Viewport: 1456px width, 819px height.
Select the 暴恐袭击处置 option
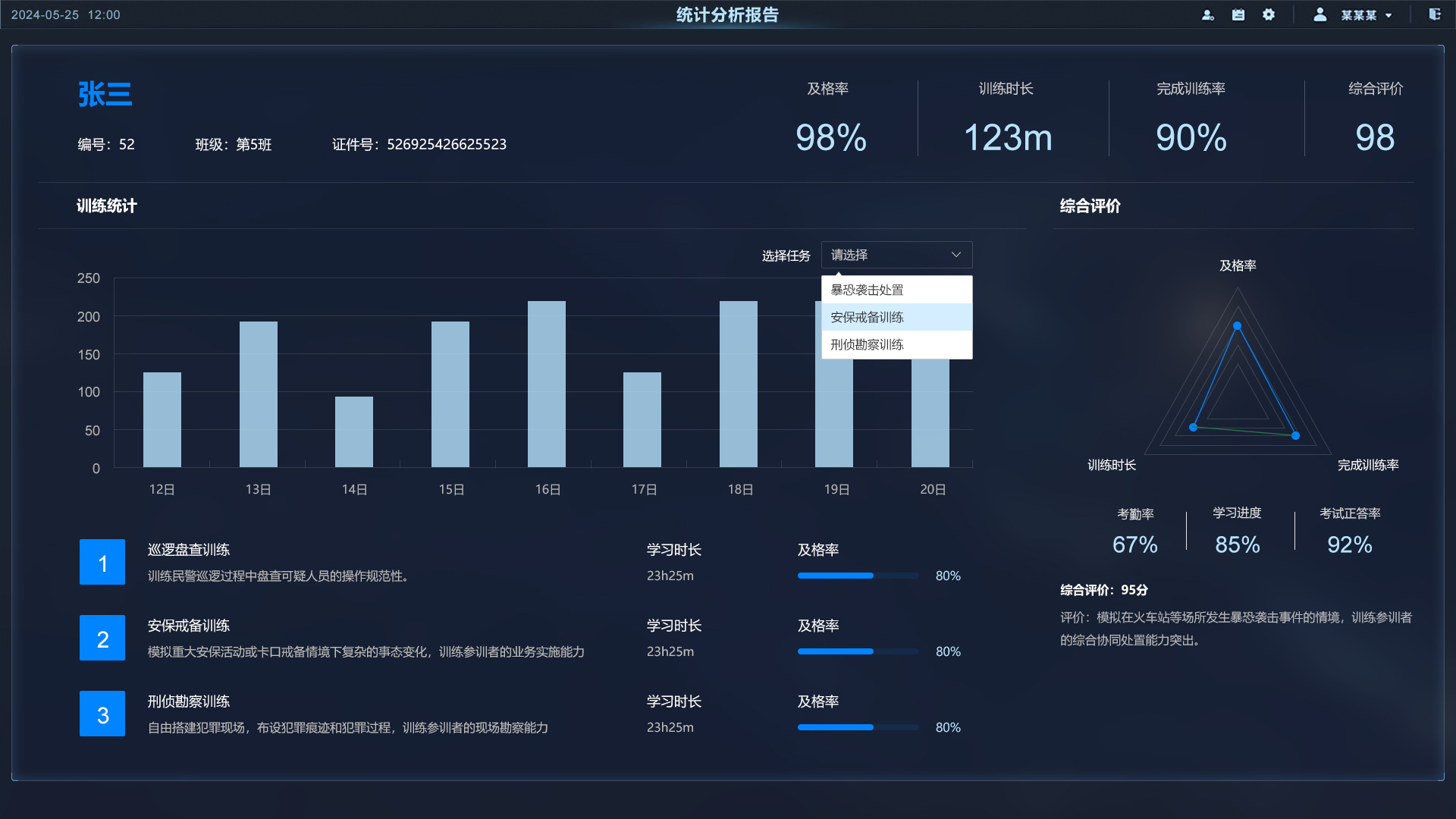pos(865,290)
